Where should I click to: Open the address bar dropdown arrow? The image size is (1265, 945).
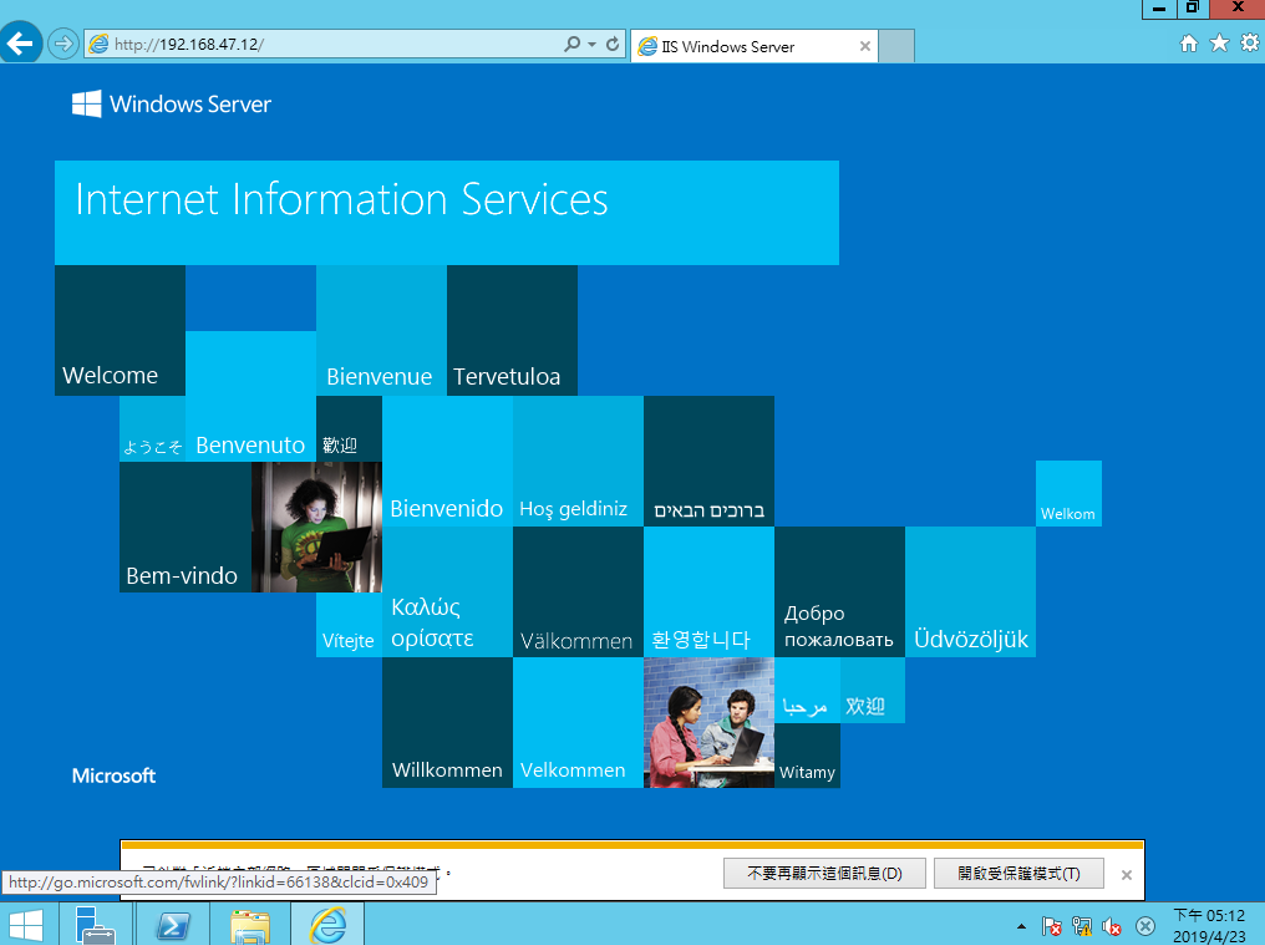click(x=592, y=44)
